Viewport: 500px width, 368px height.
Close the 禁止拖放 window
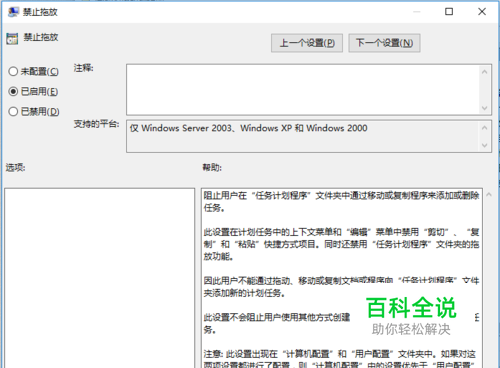(x=482, y=12)
